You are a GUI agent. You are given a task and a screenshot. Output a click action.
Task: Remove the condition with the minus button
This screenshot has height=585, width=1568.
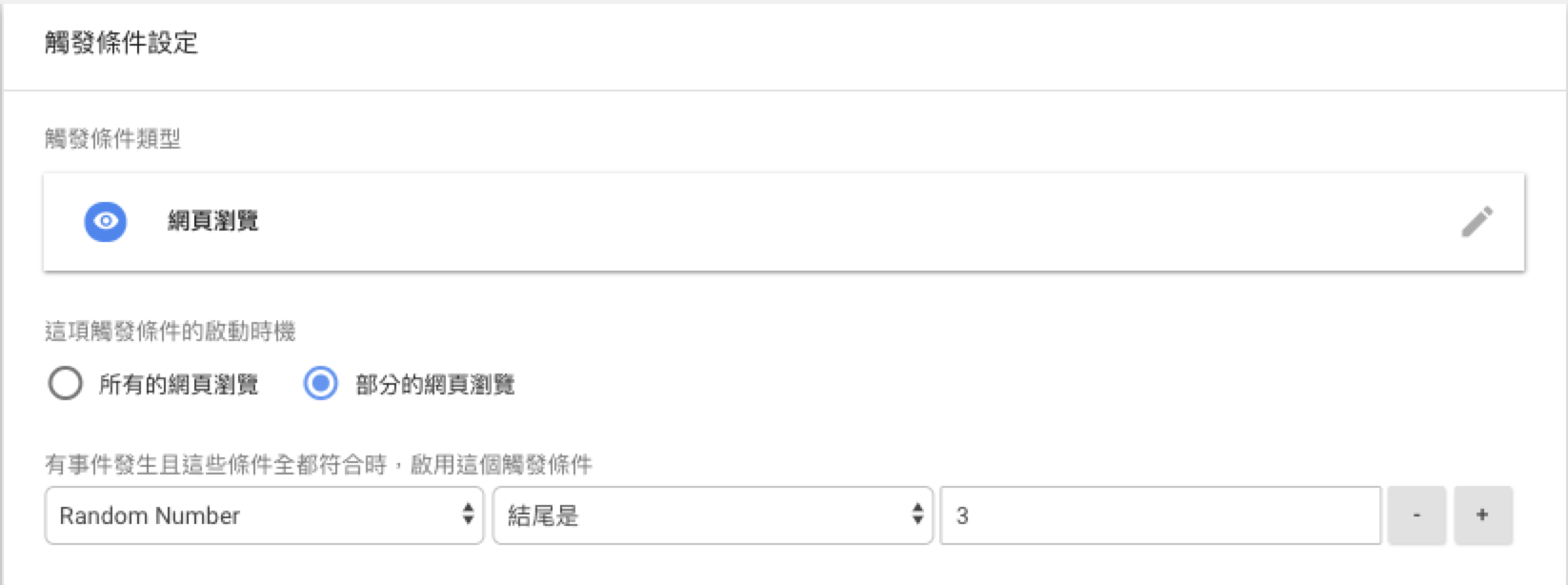tap(1417, 515)
